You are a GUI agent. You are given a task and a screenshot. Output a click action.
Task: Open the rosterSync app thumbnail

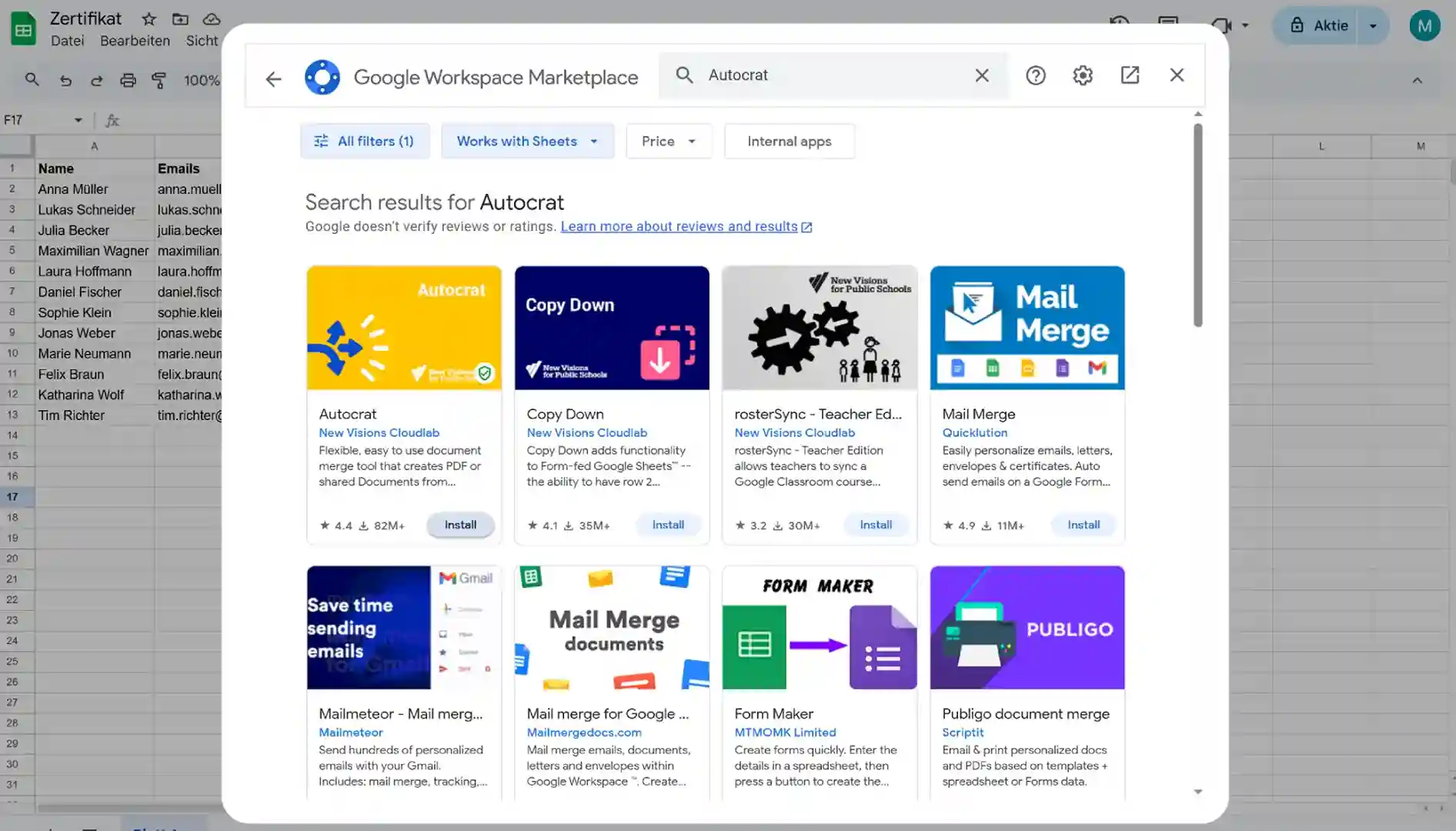820,328
